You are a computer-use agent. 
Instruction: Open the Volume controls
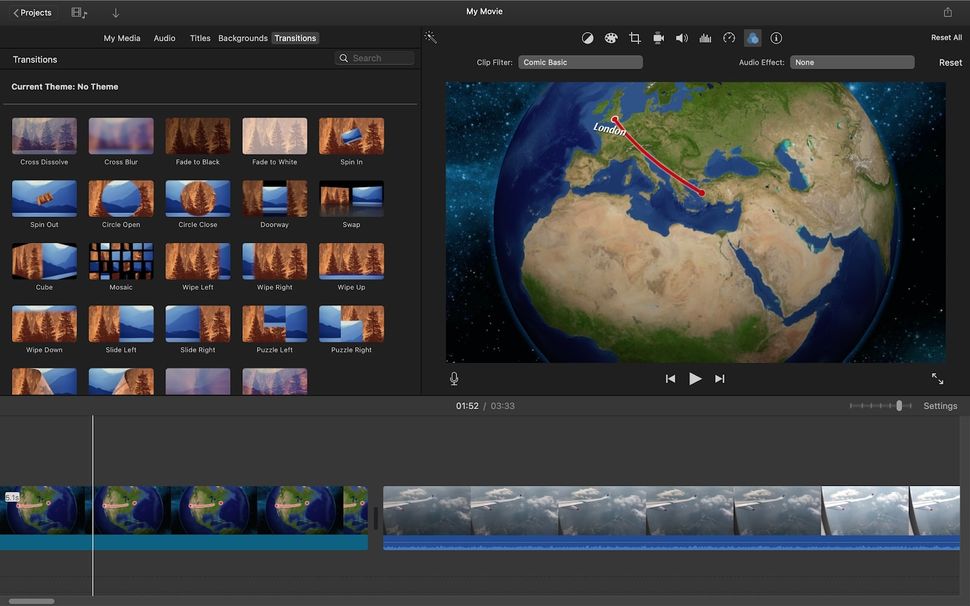[681, 37]
